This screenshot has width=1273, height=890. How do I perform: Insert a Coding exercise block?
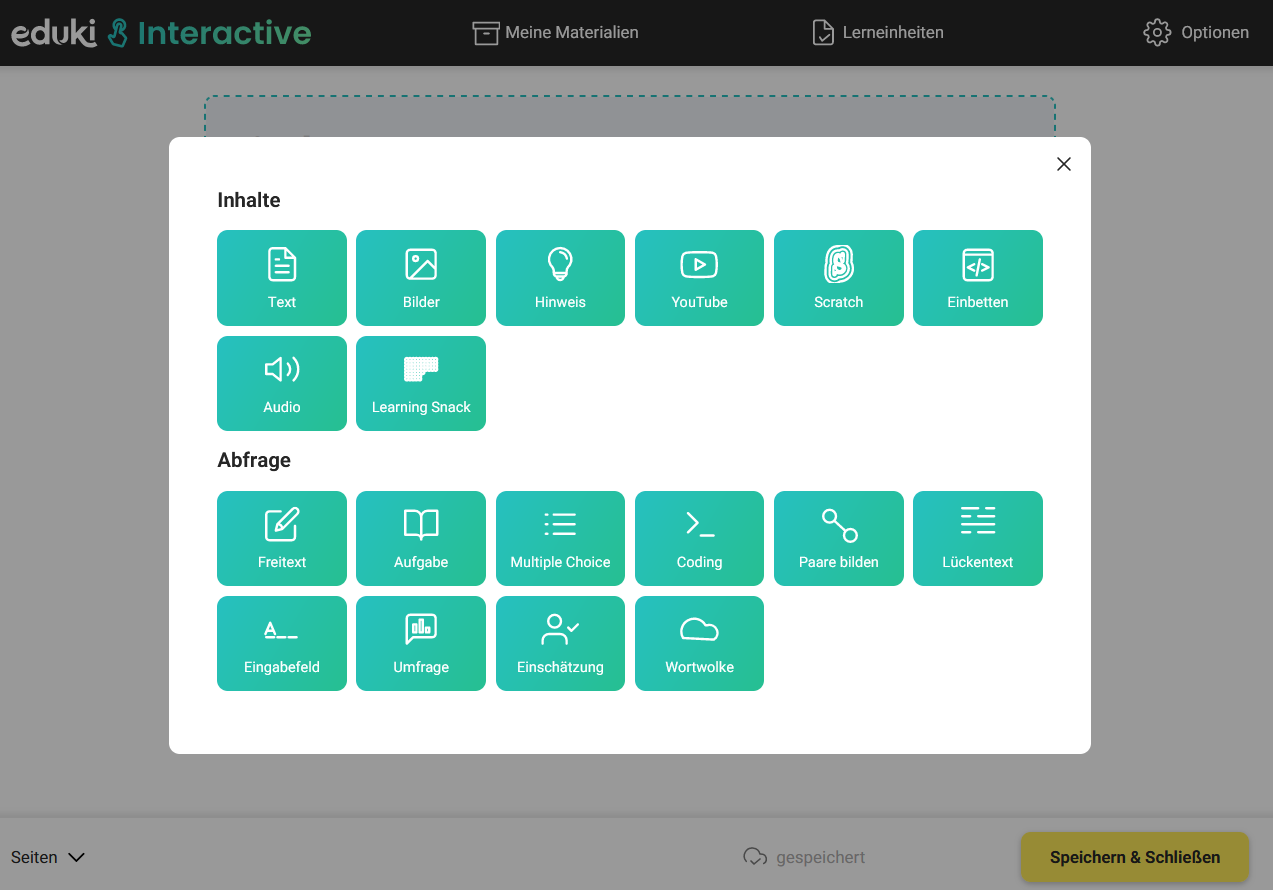[x=699, y=538]
